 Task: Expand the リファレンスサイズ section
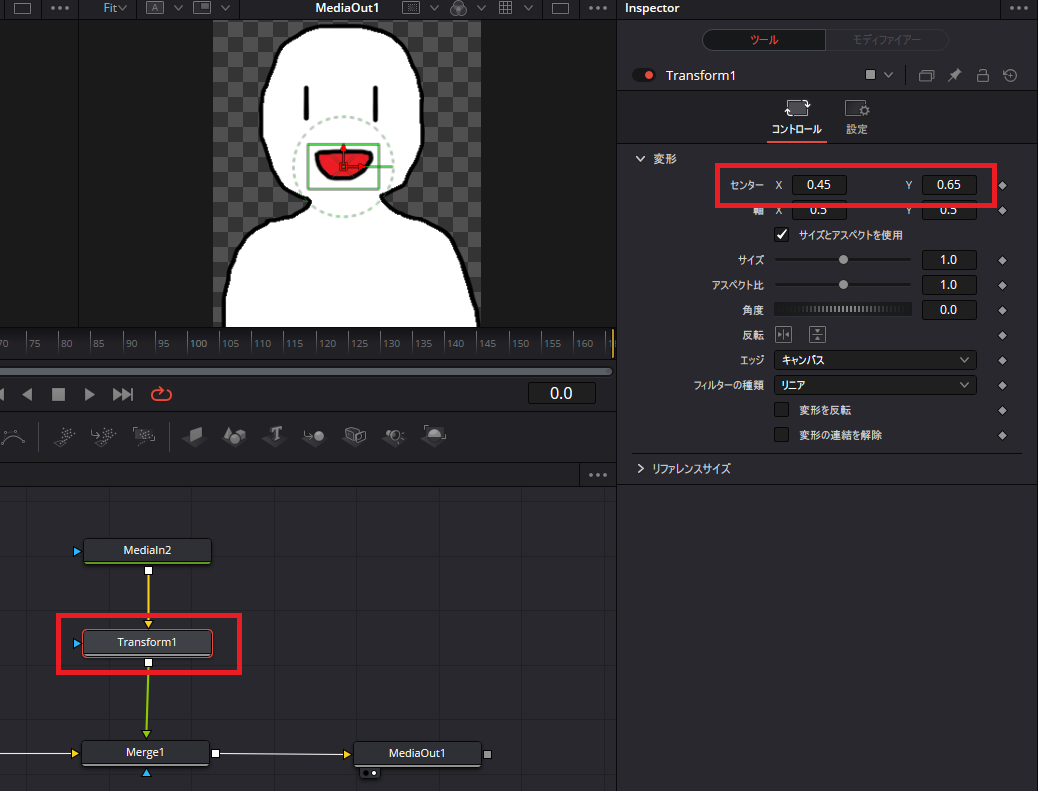click(640, 469)
